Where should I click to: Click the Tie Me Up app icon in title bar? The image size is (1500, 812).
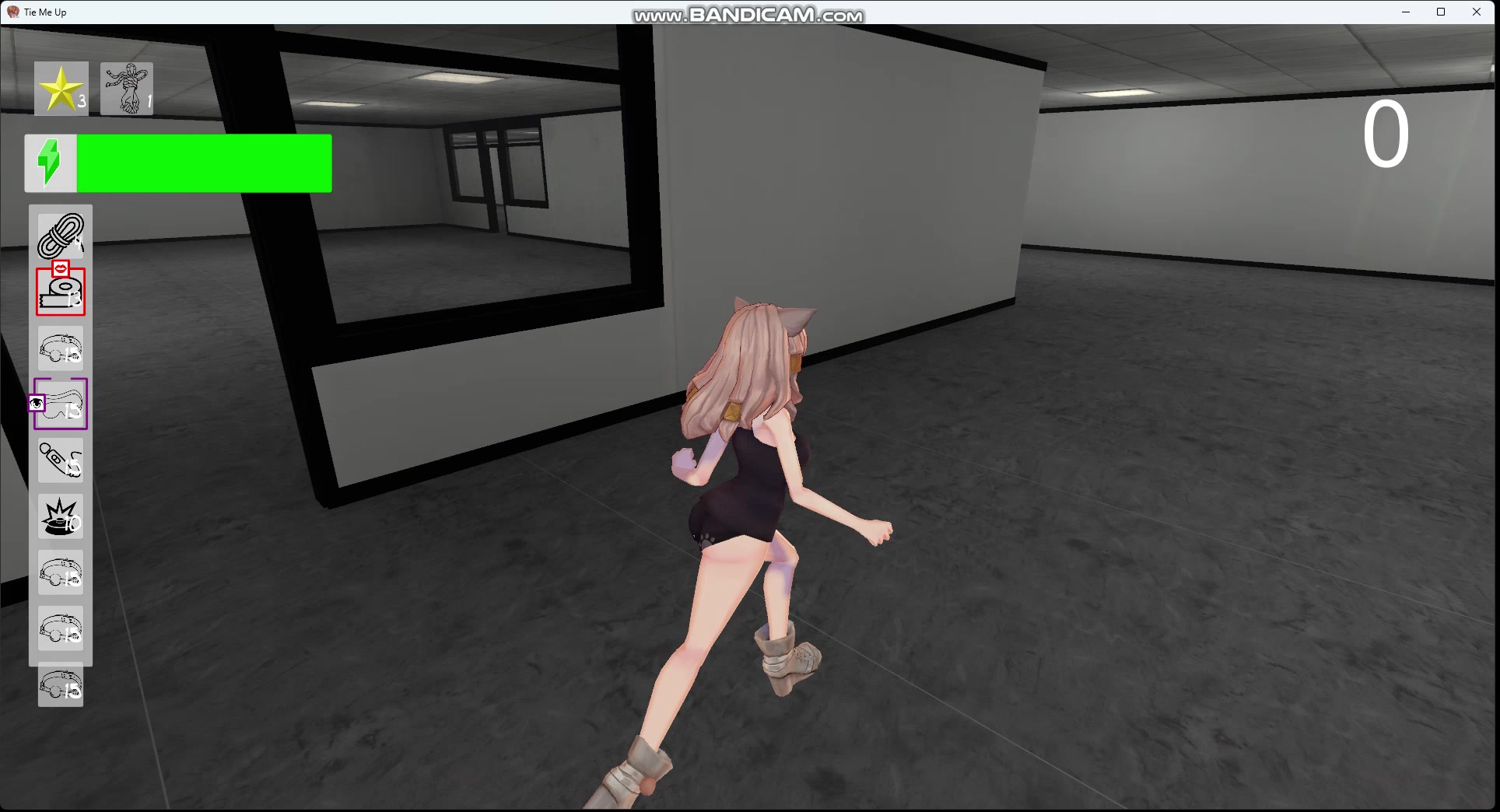pyautogui.click(x=12, y=12)
